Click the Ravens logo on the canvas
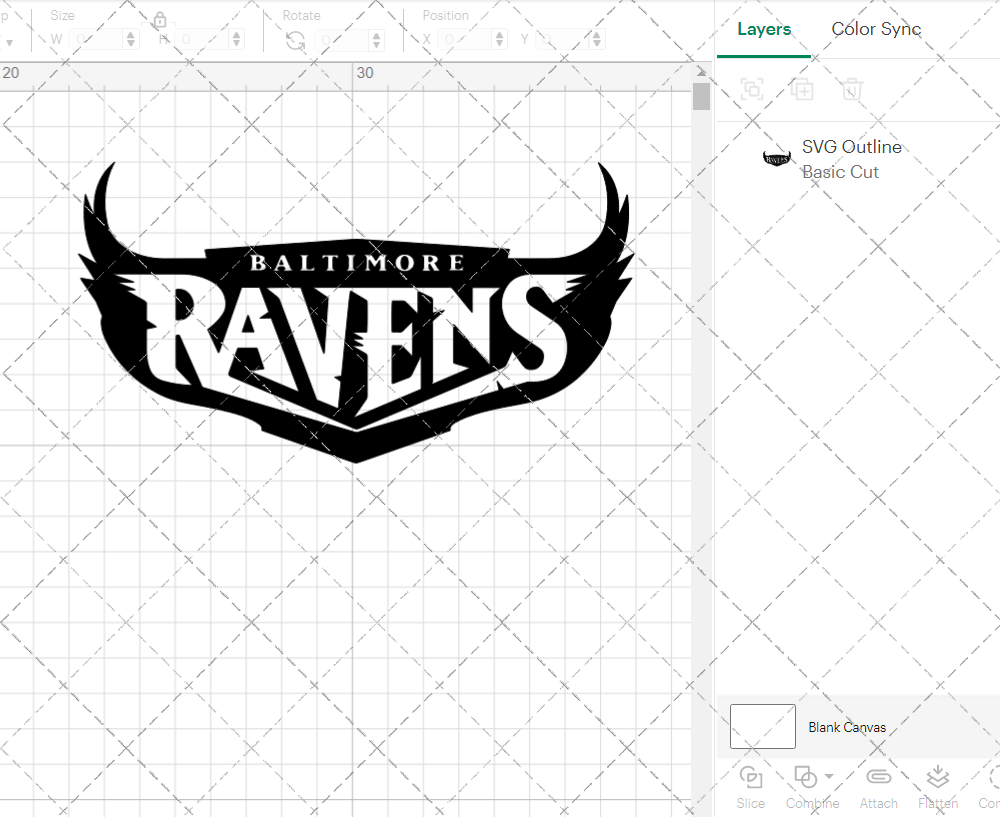Screen dimensions: 1000x817 [x=355, y=310]
